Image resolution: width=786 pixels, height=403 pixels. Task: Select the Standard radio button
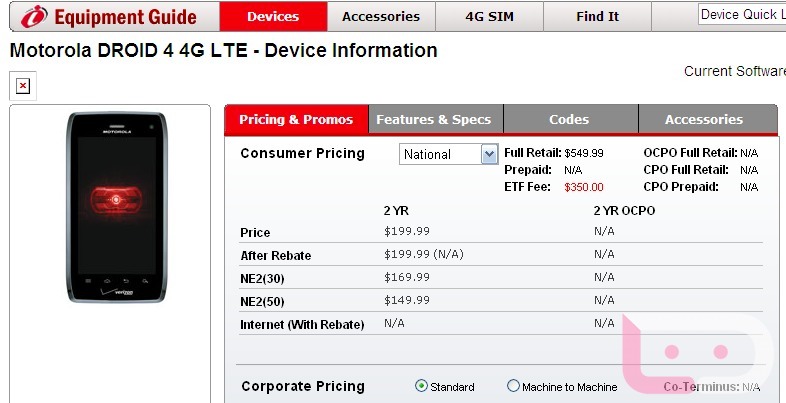421,386
